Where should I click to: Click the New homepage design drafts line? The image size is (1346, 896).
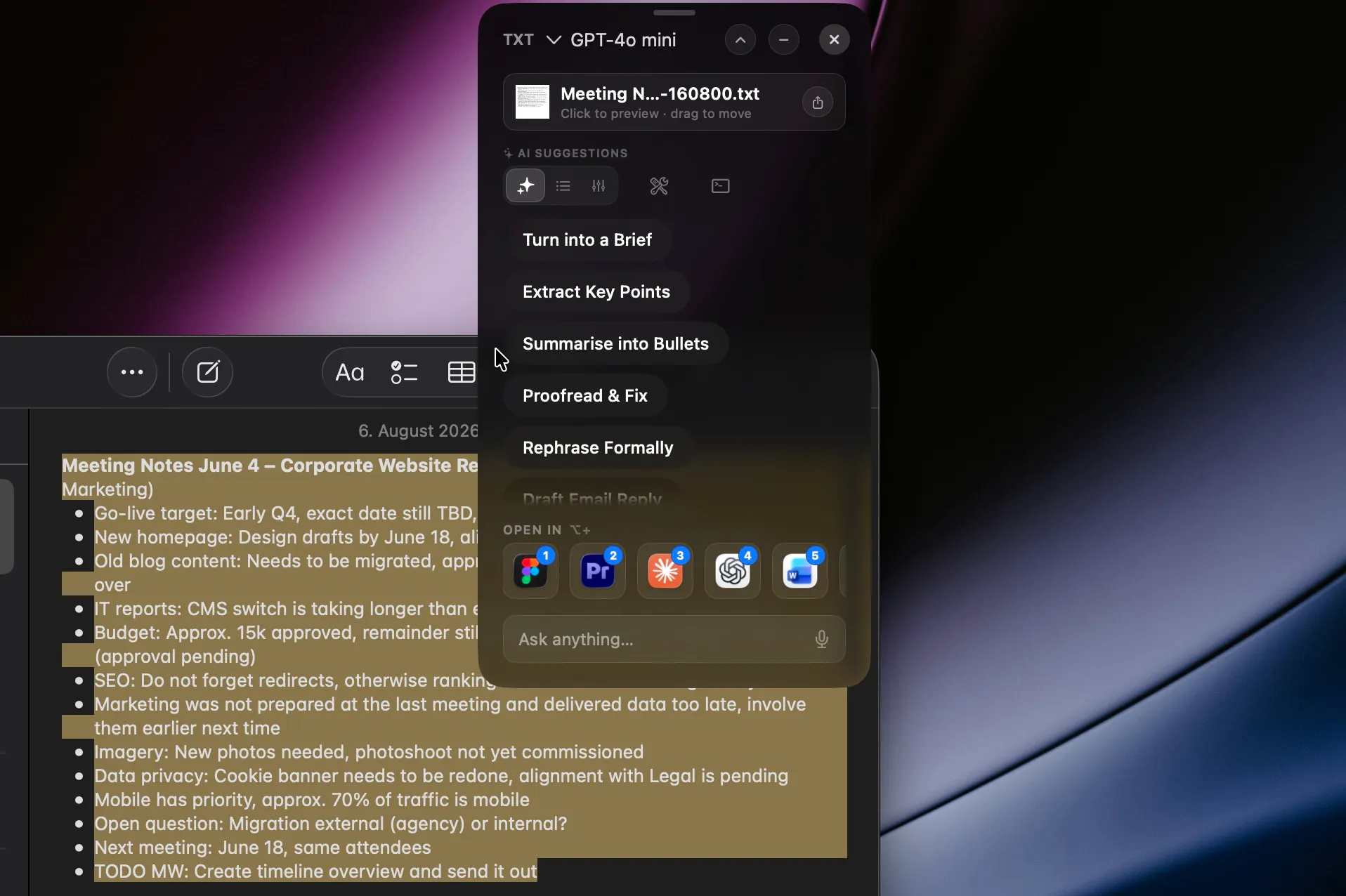coord(286,537)
